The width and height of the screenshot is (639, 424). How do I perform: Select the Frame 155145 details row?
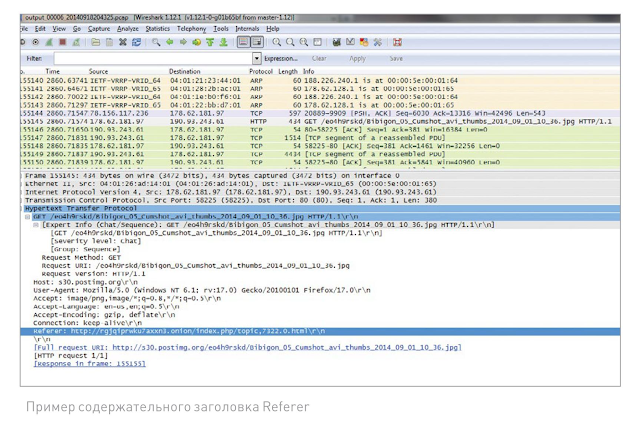click(x=320, y=176)
